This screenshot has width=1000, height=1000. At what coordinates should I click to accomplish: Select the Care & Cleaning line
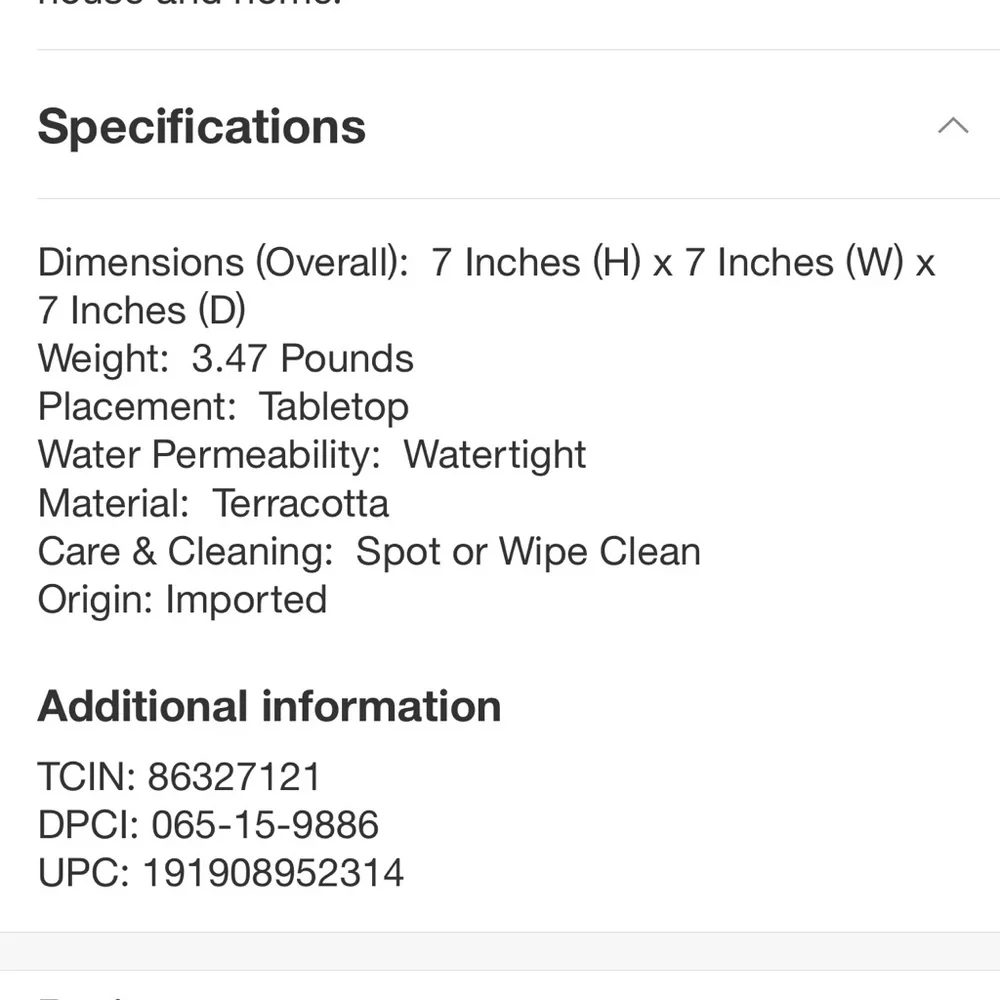pyautogui.click(x=369, y=551)
